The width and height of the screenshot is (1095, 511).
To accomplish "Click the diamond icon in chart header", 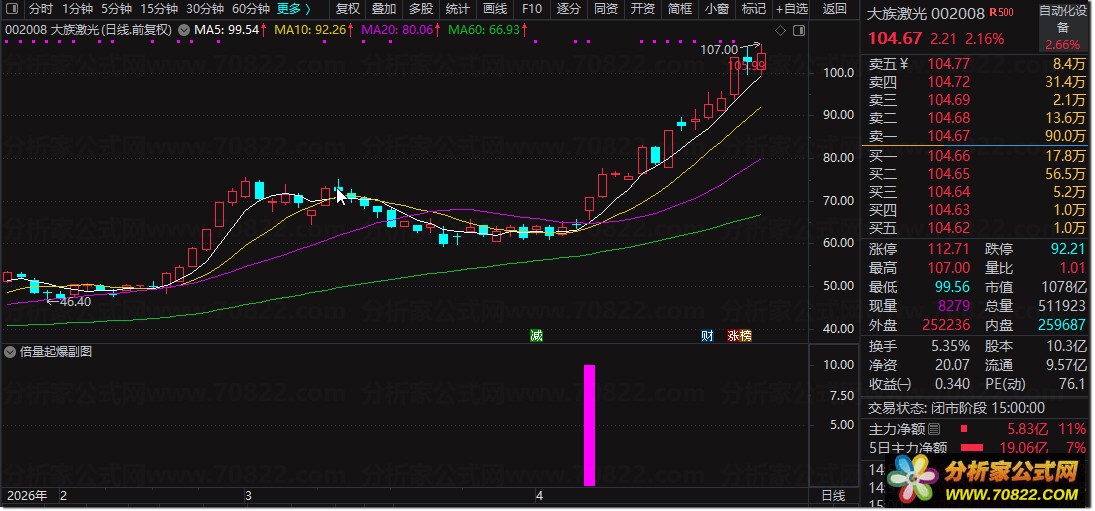I will (x=781, y=31).
